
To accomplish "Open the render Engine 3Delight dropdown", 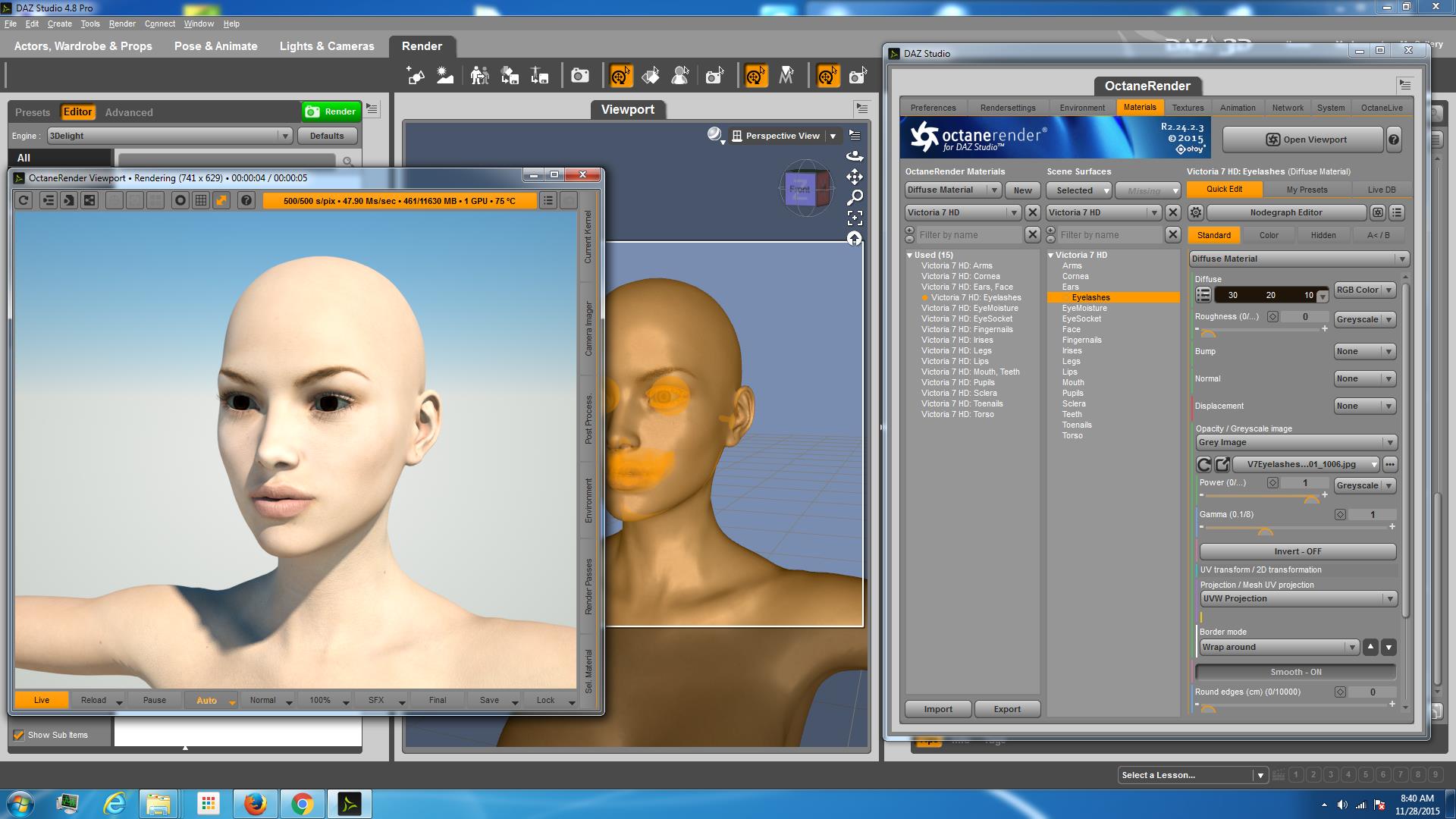I will (169, 136).
